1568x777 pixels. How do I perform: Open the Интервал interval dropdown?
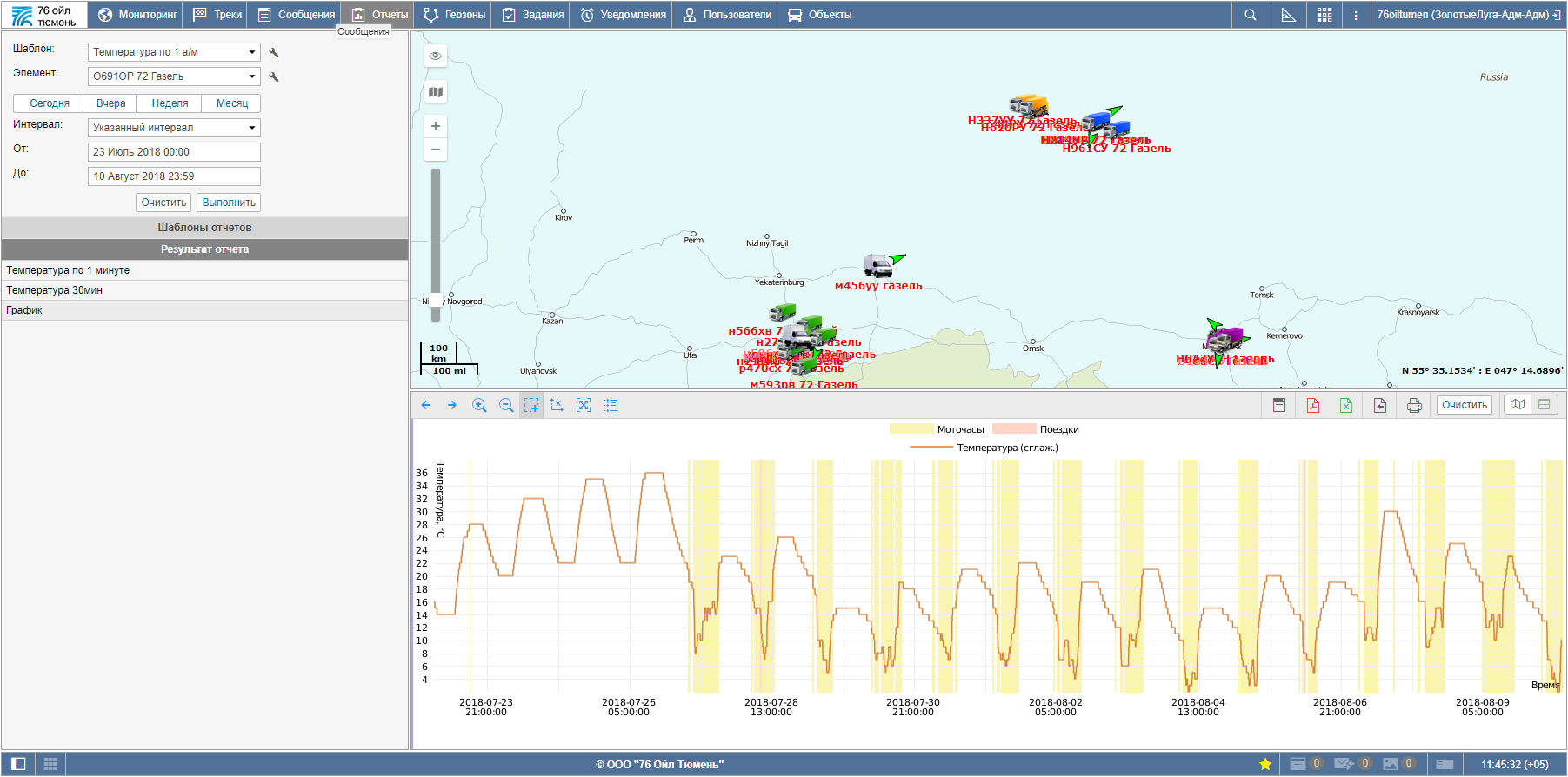(174, 128)
